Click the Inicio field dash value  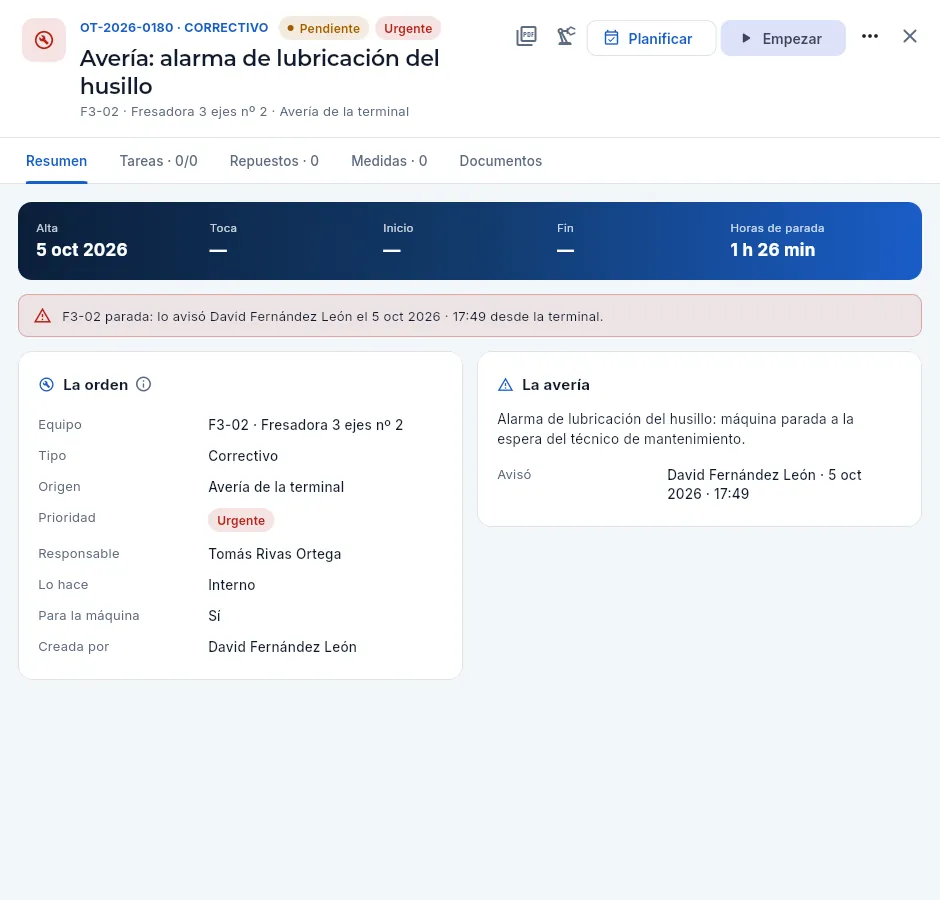(x=391, y=250)
